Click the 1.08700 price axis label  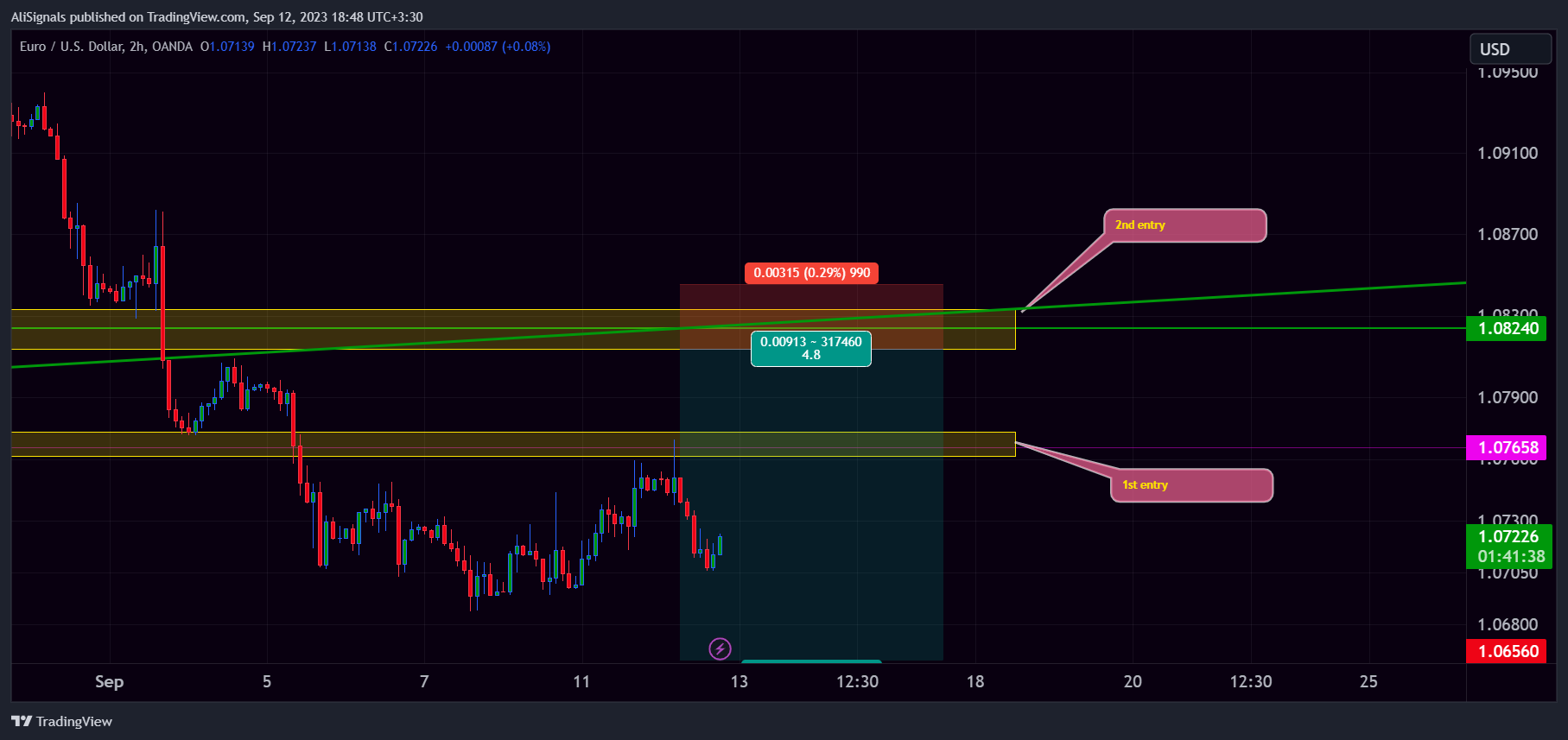tap(1508, 234)
